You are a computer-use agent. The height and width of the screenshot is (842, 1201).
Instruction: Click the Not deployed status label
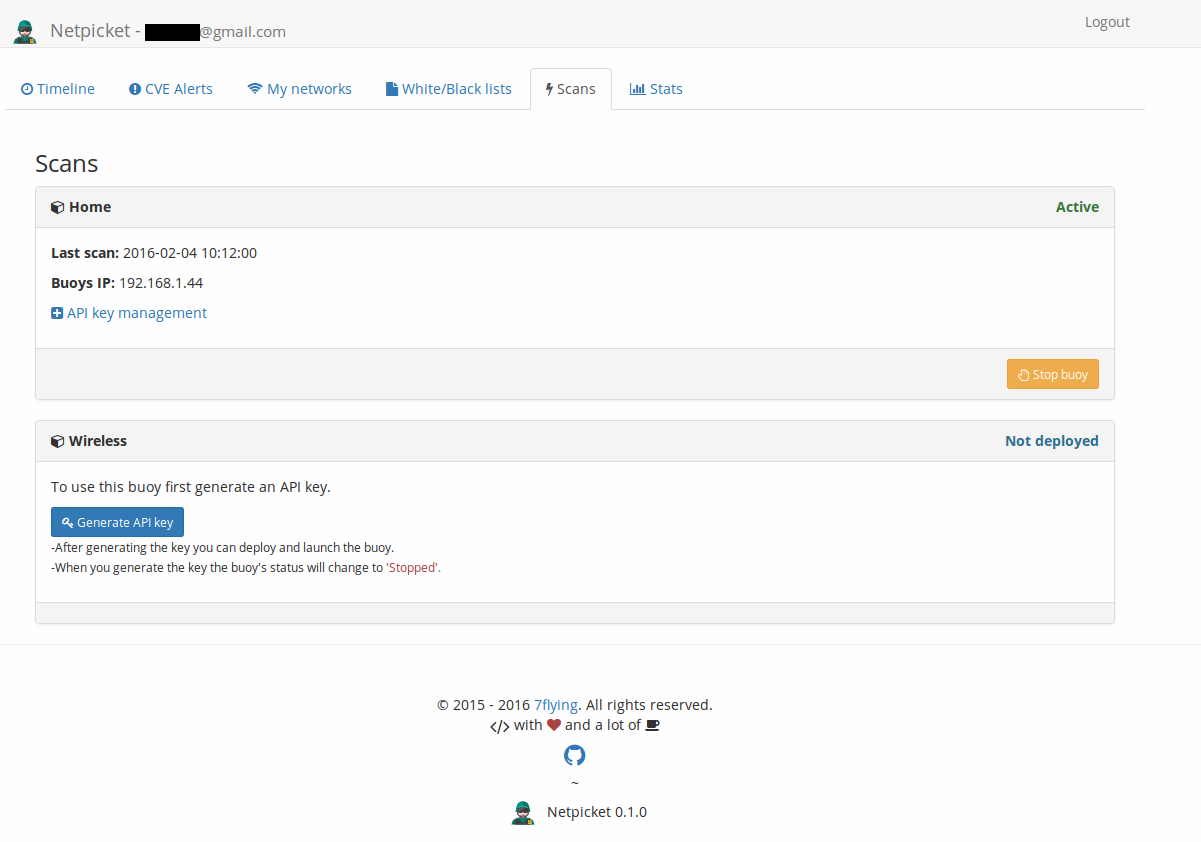pyautogui.click(x=1052, y=441)
